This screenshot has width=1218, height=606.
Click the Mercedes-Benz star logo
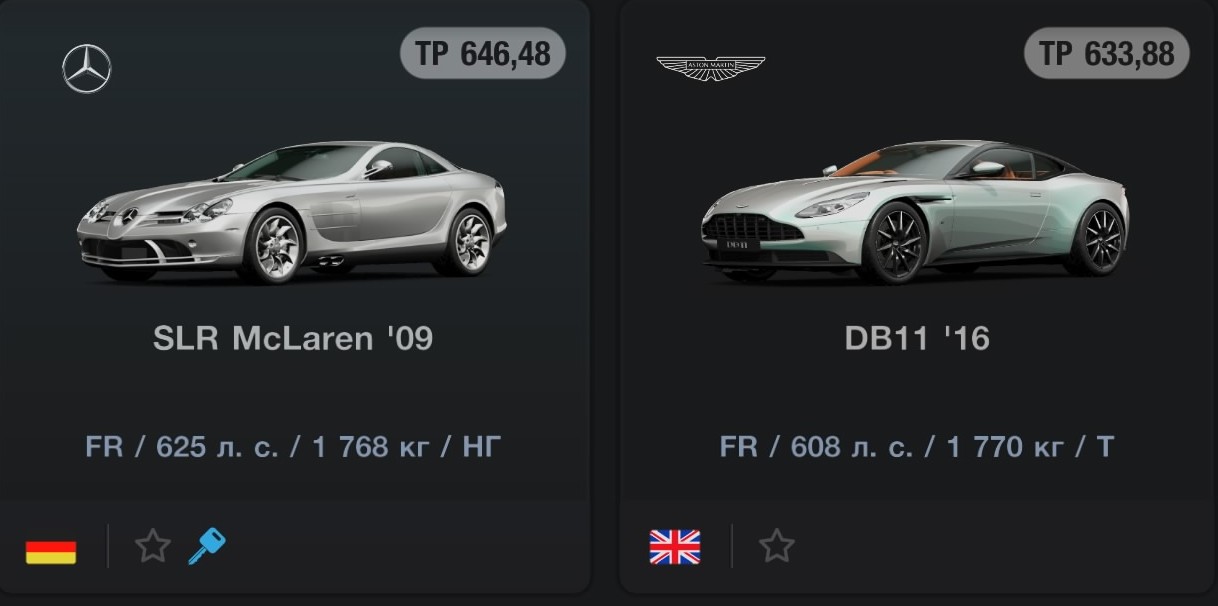coord(87,69)
